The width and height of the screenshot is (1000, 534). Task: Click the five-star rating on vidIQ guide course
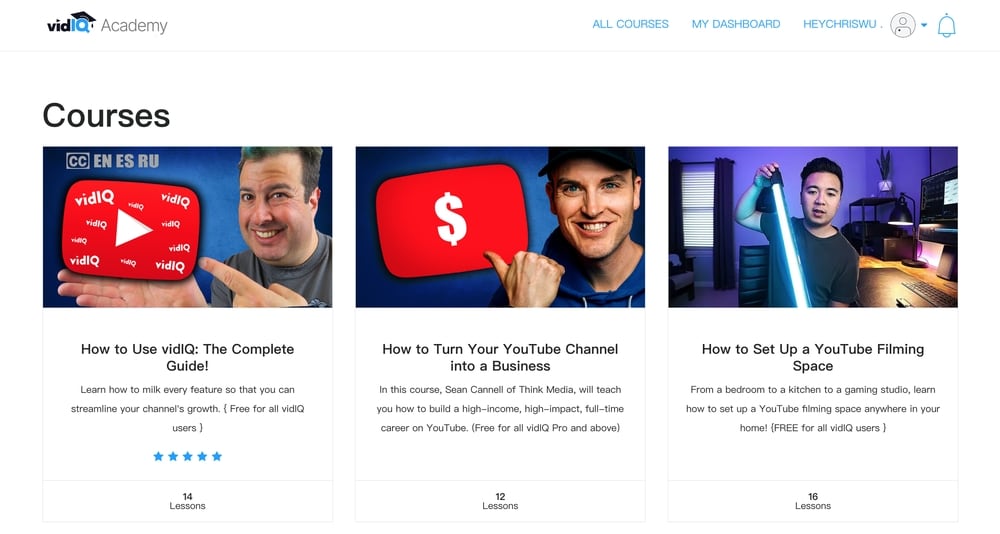(188, 456)
